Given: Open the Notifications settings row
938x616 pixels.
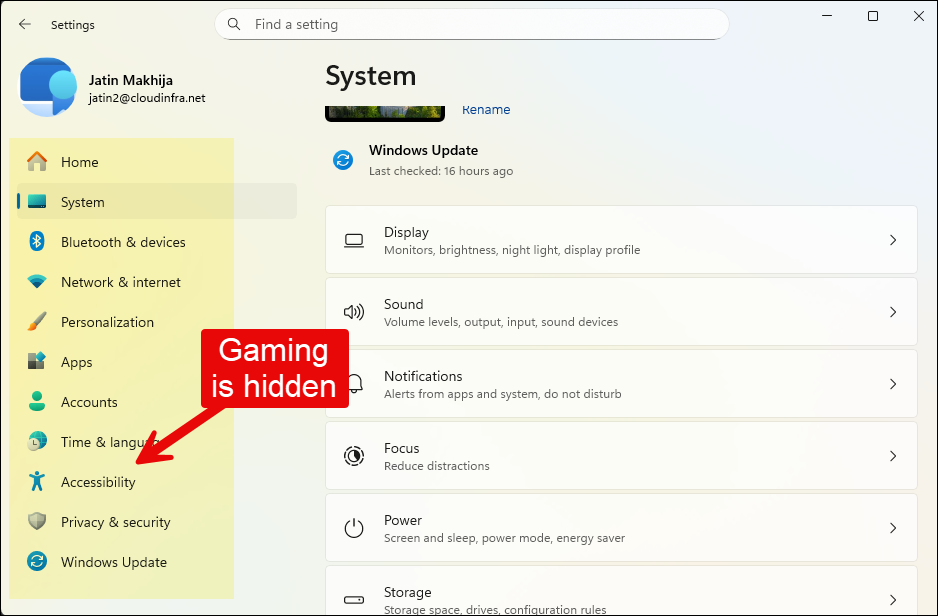Looking at the screenshot, I should (620, 384).
